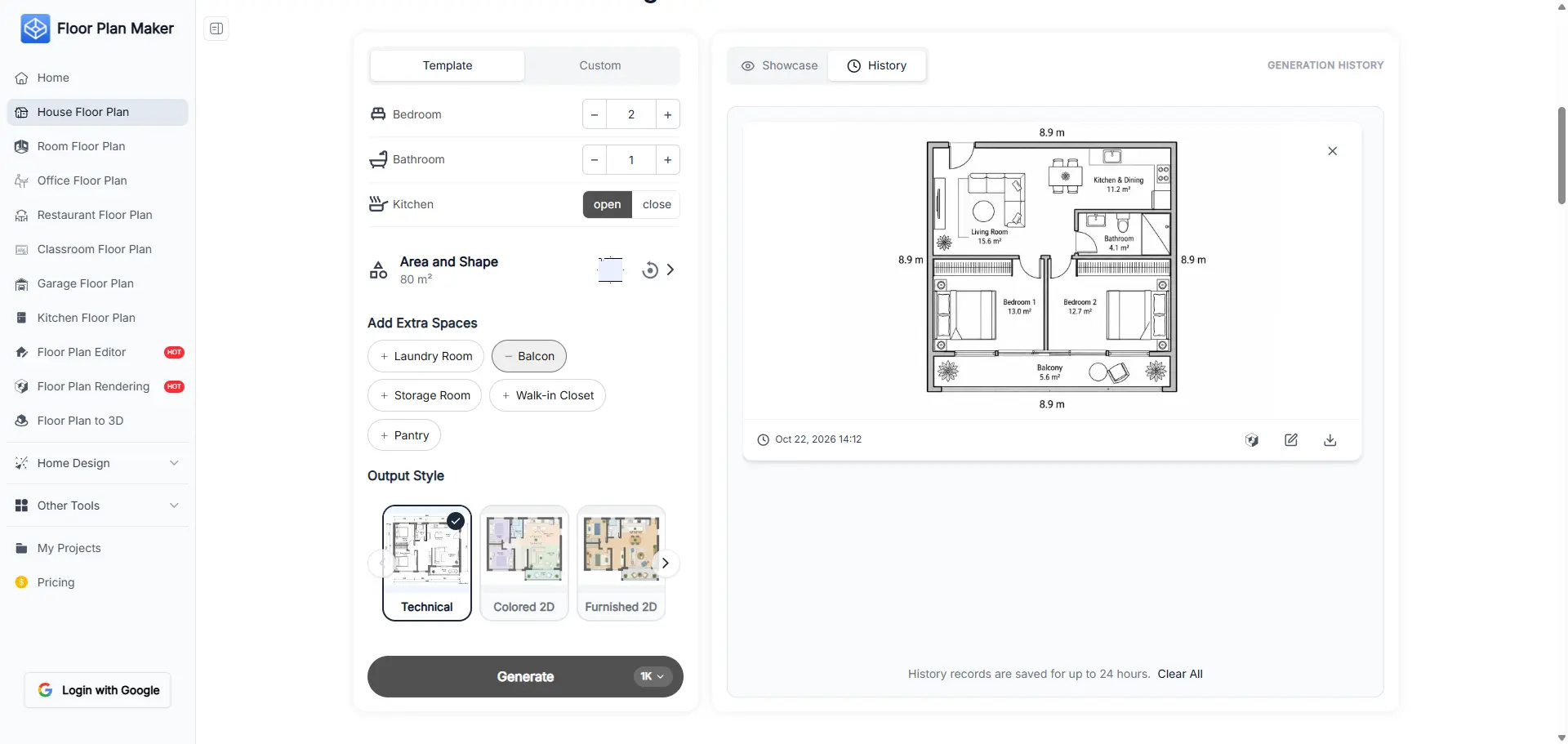Open Room Floor Plan in sidebar
This screenshot has width=1568, height=744.
click(x=97, y=146)
